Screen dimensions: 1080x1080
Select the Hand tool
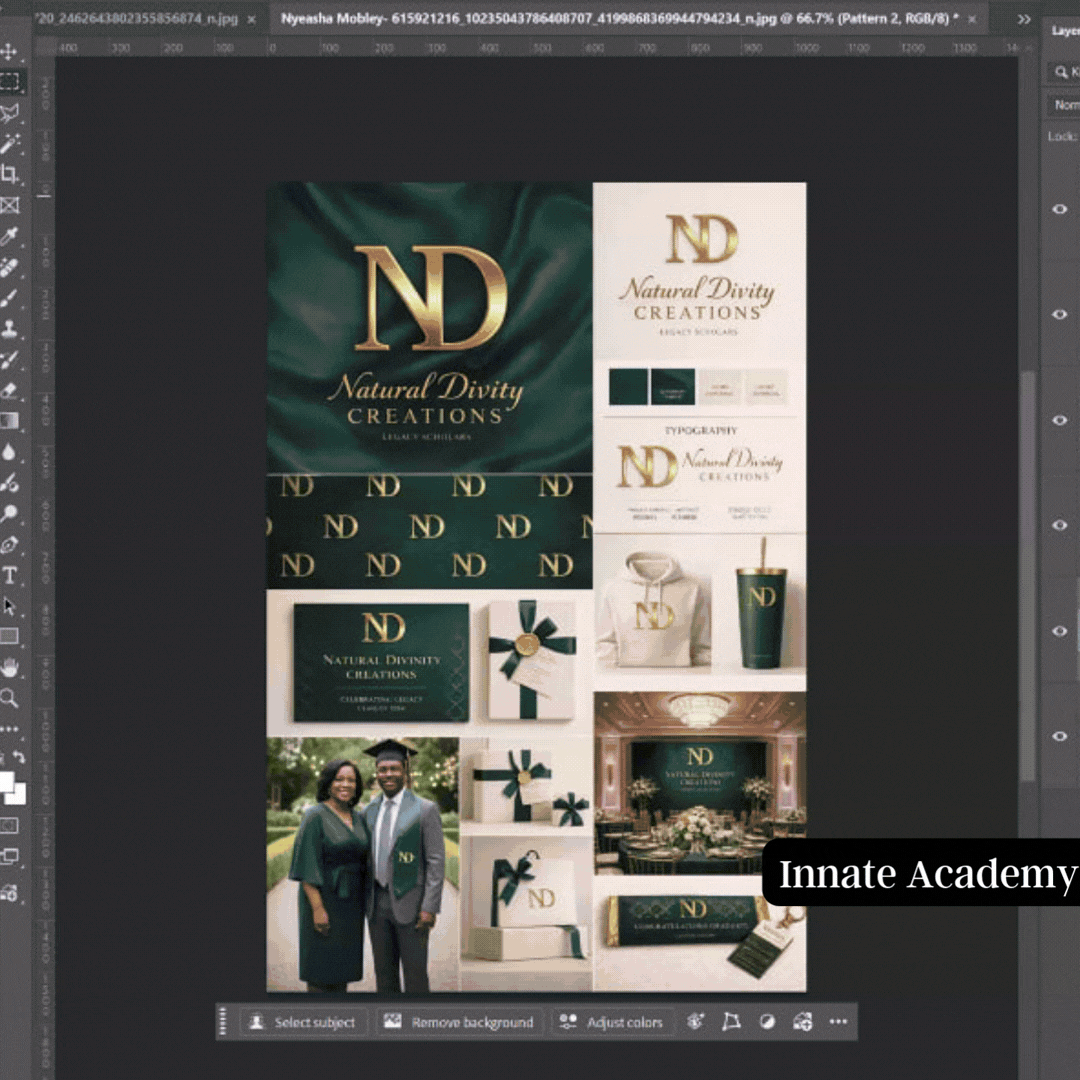point(10,667)
